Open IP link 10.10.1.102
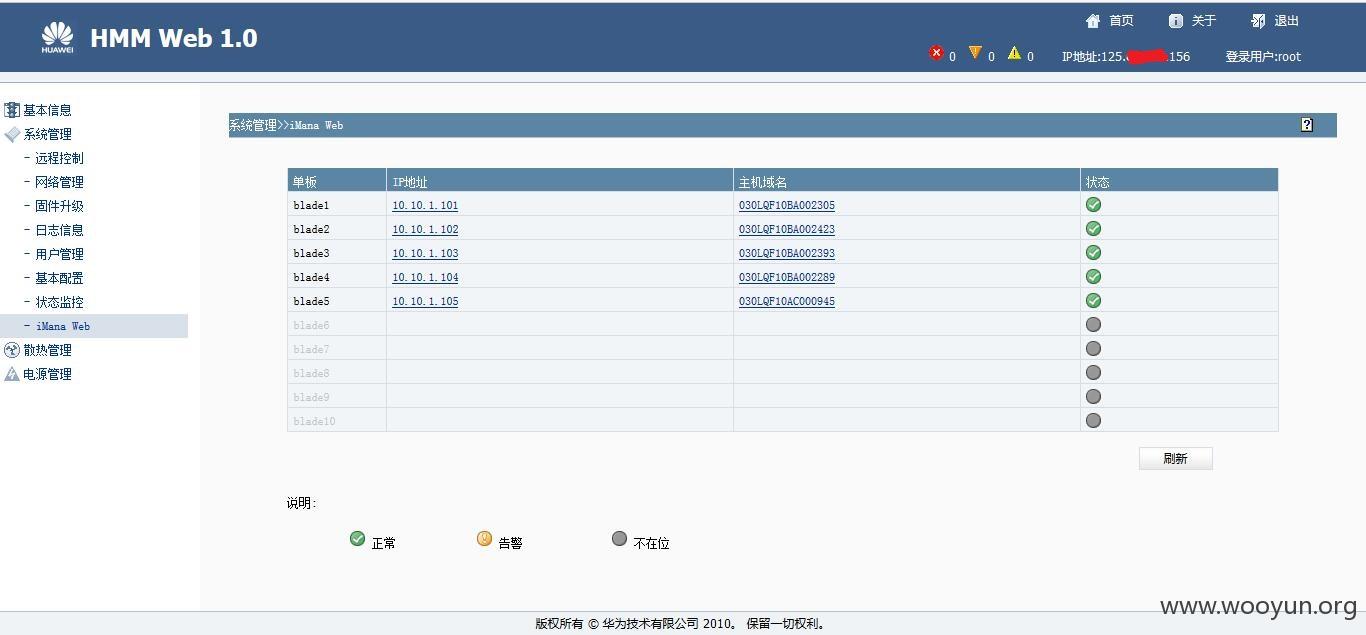Viewport: 1366px width, 635px height. pos(425,229)
